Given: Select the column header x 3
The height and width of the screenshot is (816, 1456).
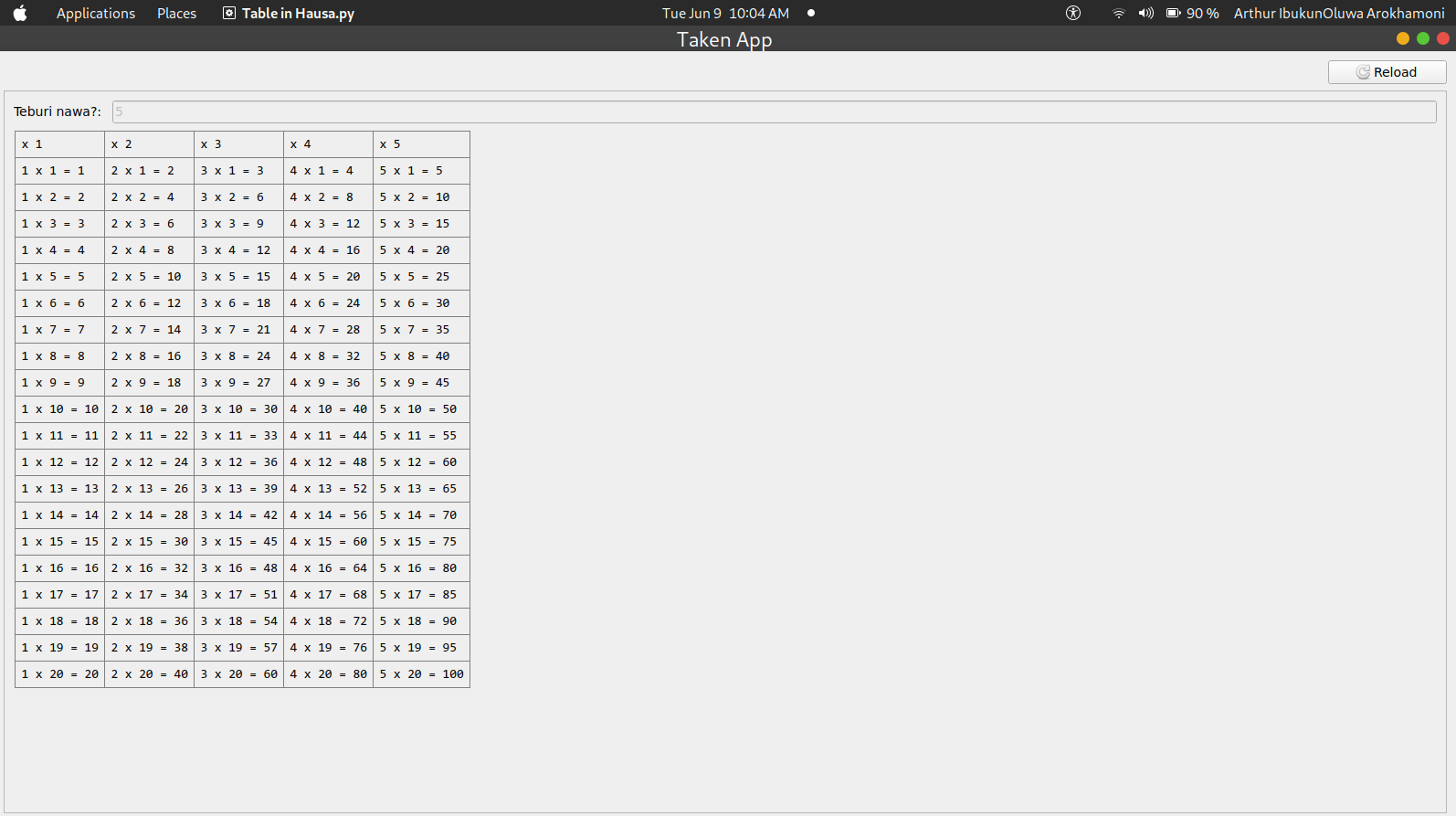Looking at the screenshot, I should point(239,144).
